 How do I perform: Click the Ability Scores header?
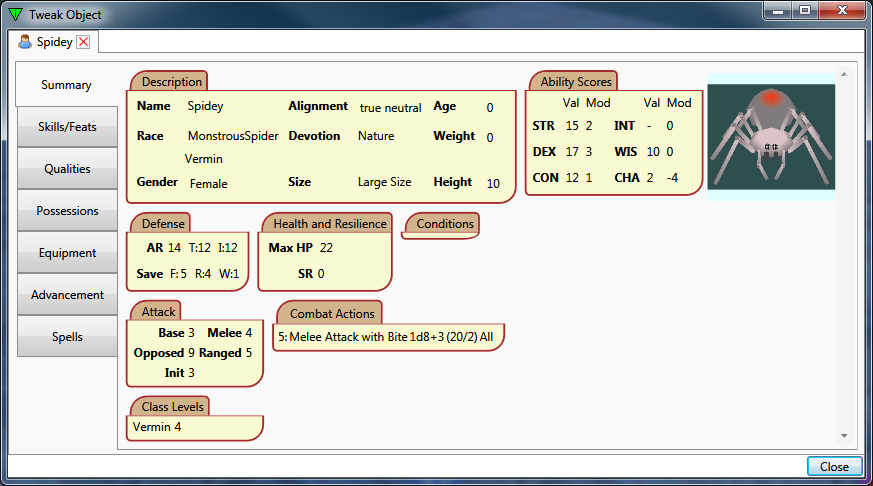[x=572, y=82]
